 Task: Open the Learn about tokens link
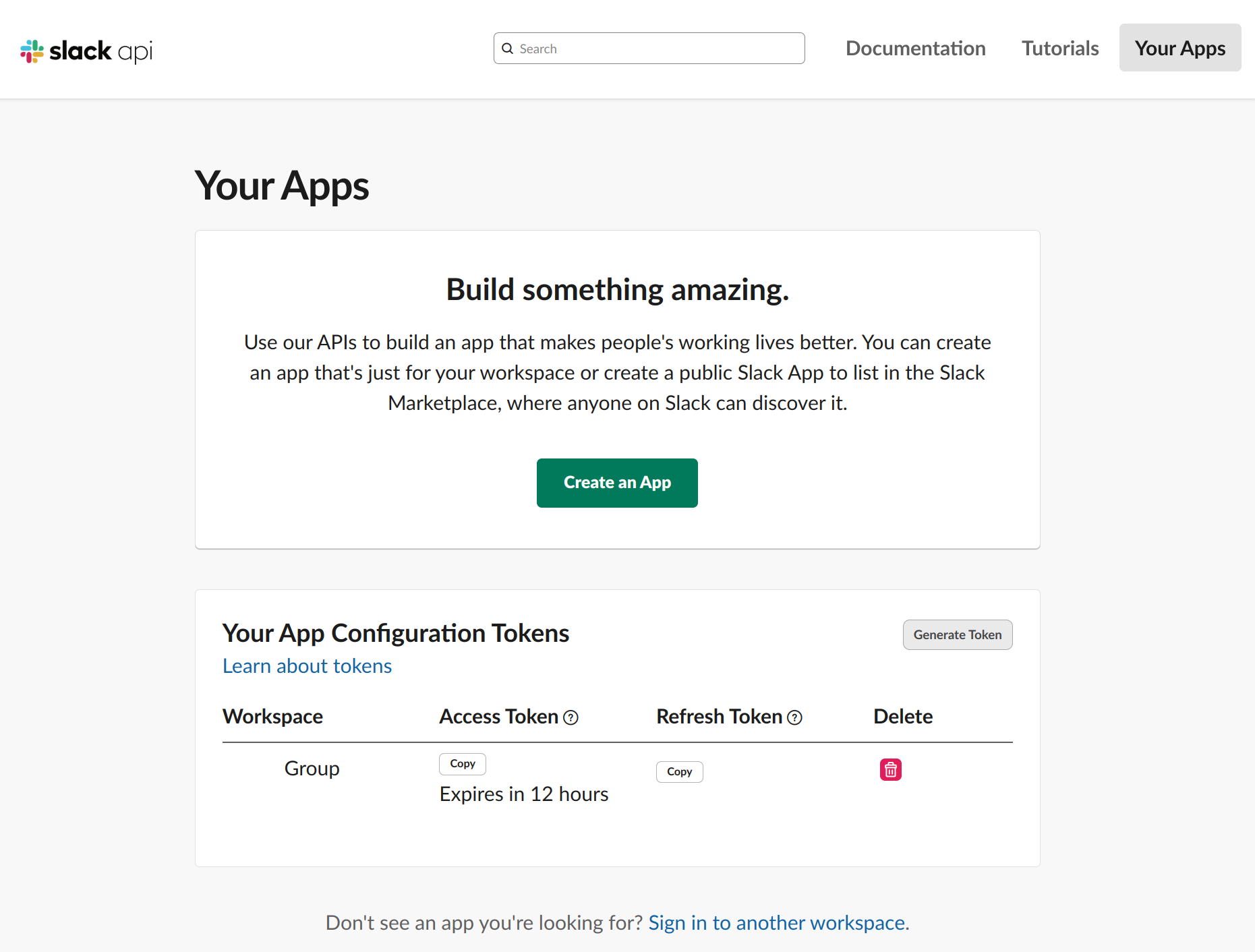(x=307, y=666)
